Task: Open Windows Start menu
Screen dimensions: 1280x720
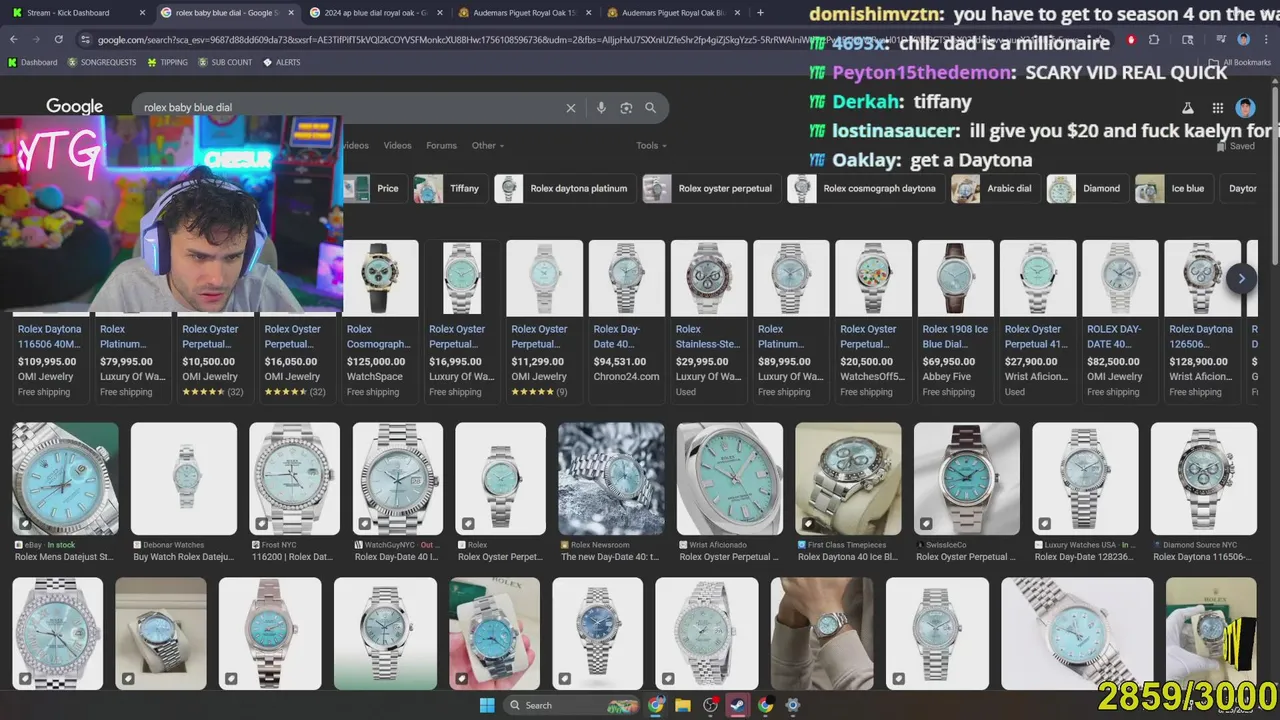Action: [487, 705]
